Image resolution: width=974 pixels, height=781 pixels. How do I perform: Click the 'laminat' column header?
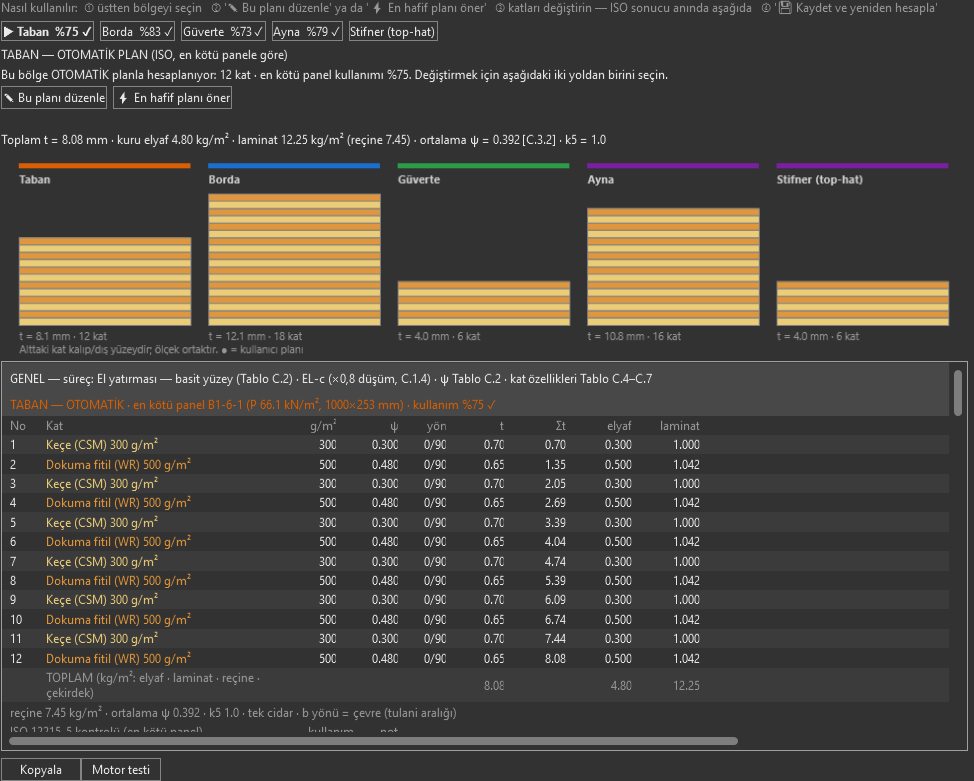[680, 426]
